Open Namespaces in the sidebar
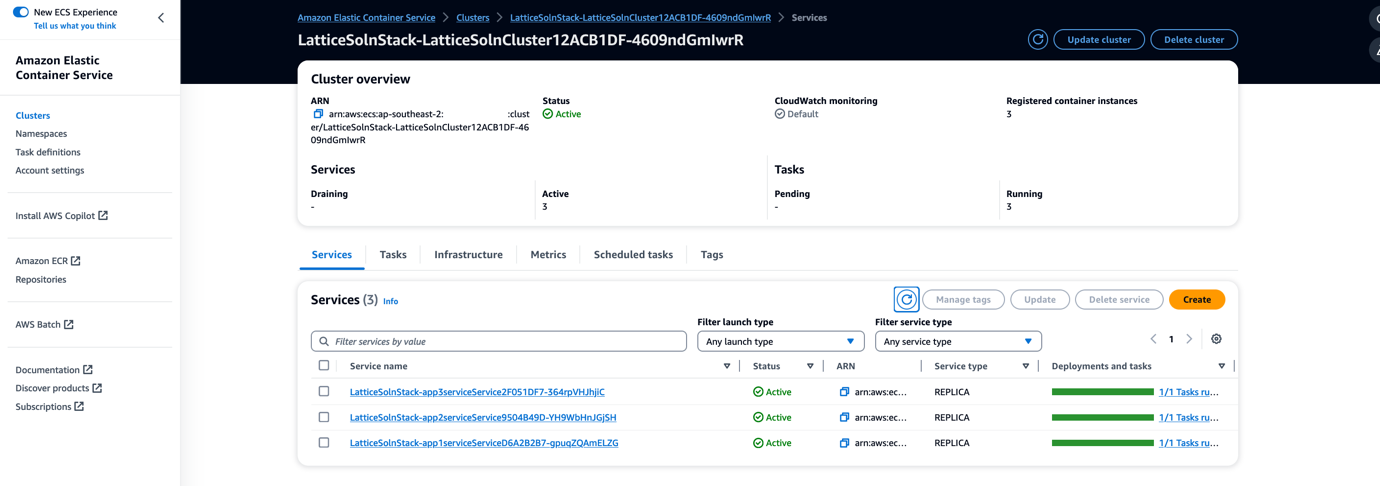The image size is (1380, 486). 41,133
